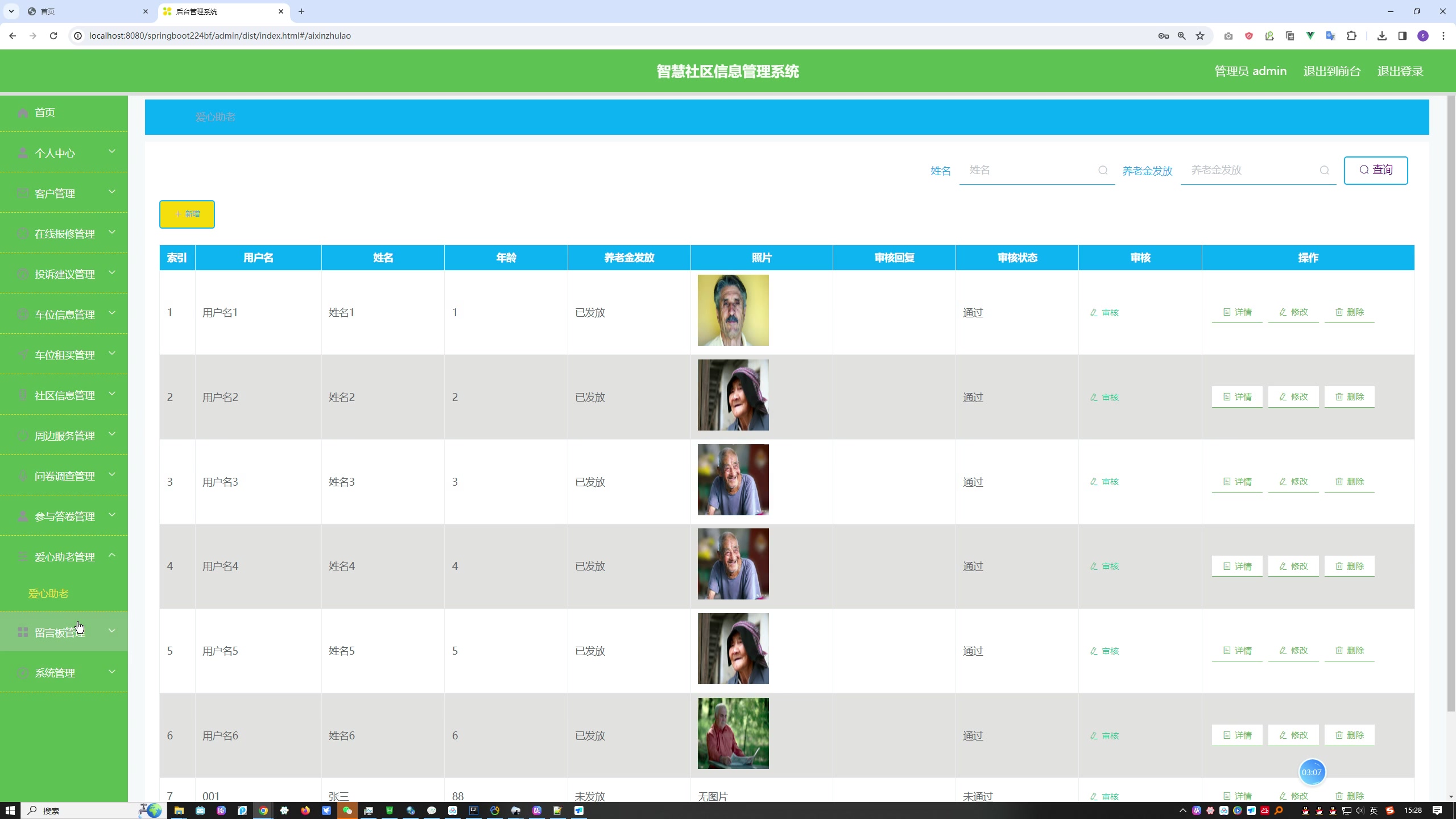Click the 新增 button
The height and width of the screenshot is (819, 1456).
click(x=187, y=214)
